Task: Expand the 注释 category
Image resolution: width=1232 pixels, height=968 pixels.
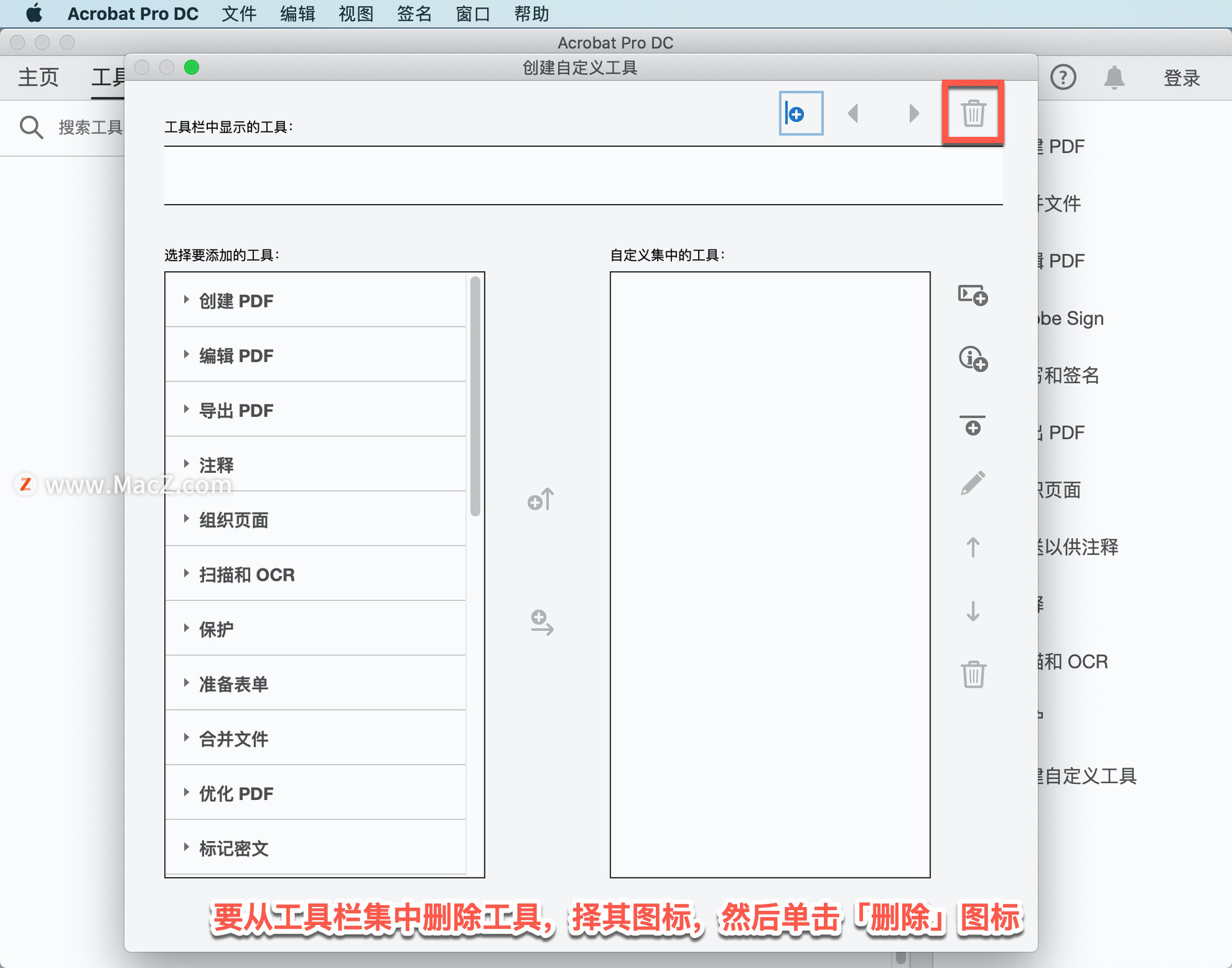Action: (x=186, y=464)
